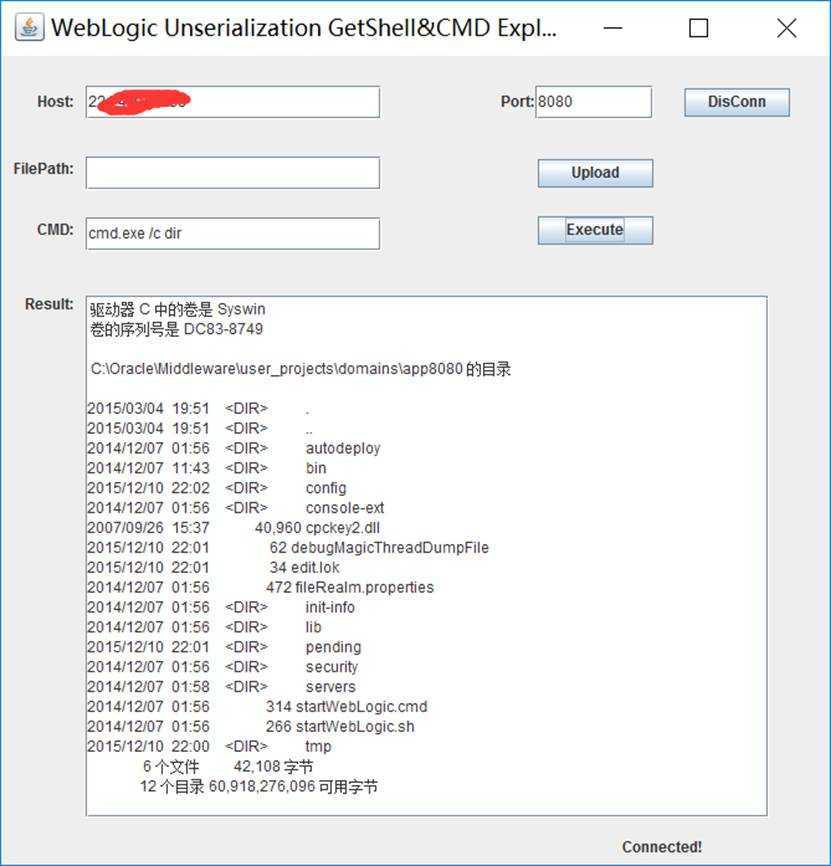Click edit.lok file entry
Screen dimensions: 831x866
click(x=315, y=567)
